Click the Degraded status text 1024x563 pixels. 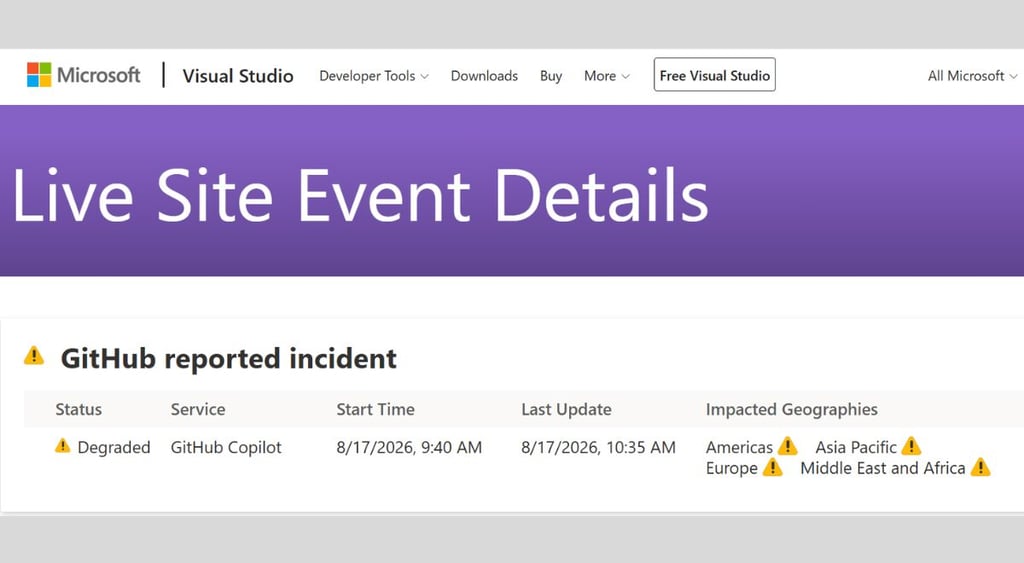(x=114, y=447)
